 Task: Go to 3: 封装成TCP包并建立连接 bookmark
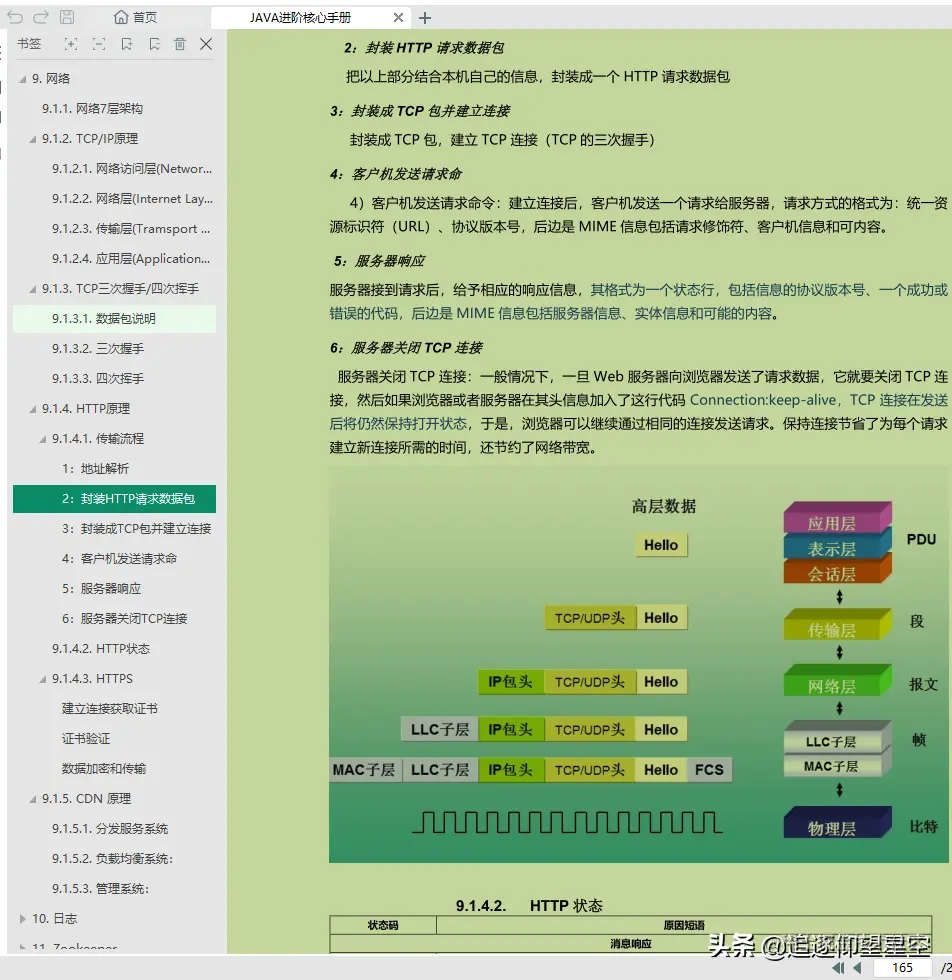(136, 529)
